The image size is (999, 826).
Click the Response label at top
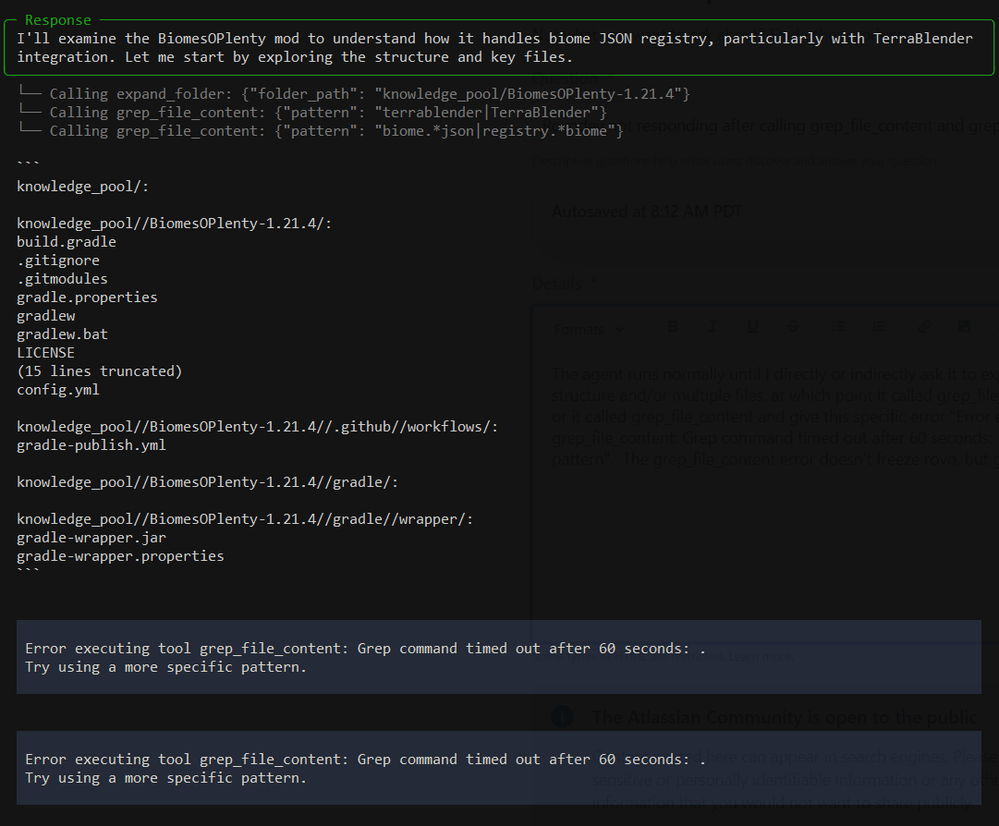(x=58, y=20)
